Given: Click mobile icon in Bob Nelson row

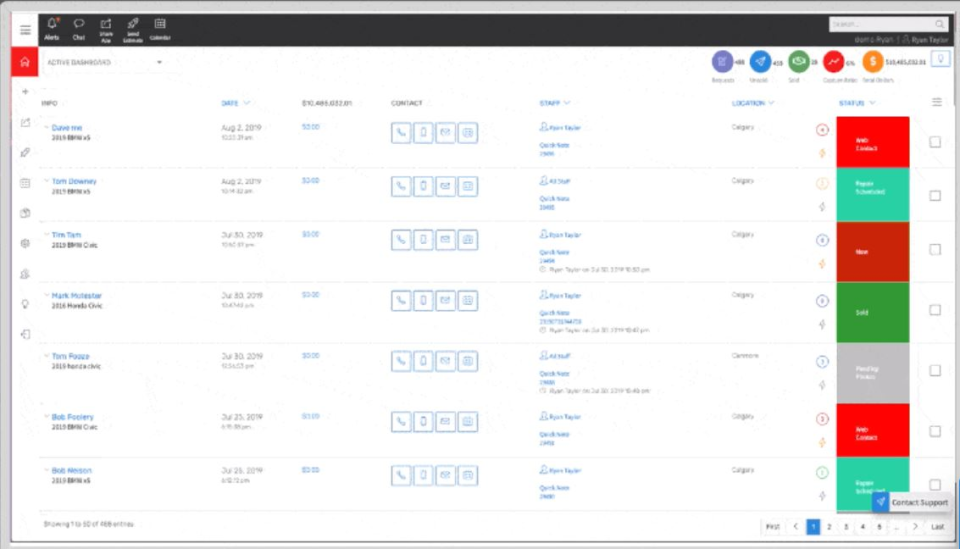Looking at the screenshot, I should [x=423, y=476].
